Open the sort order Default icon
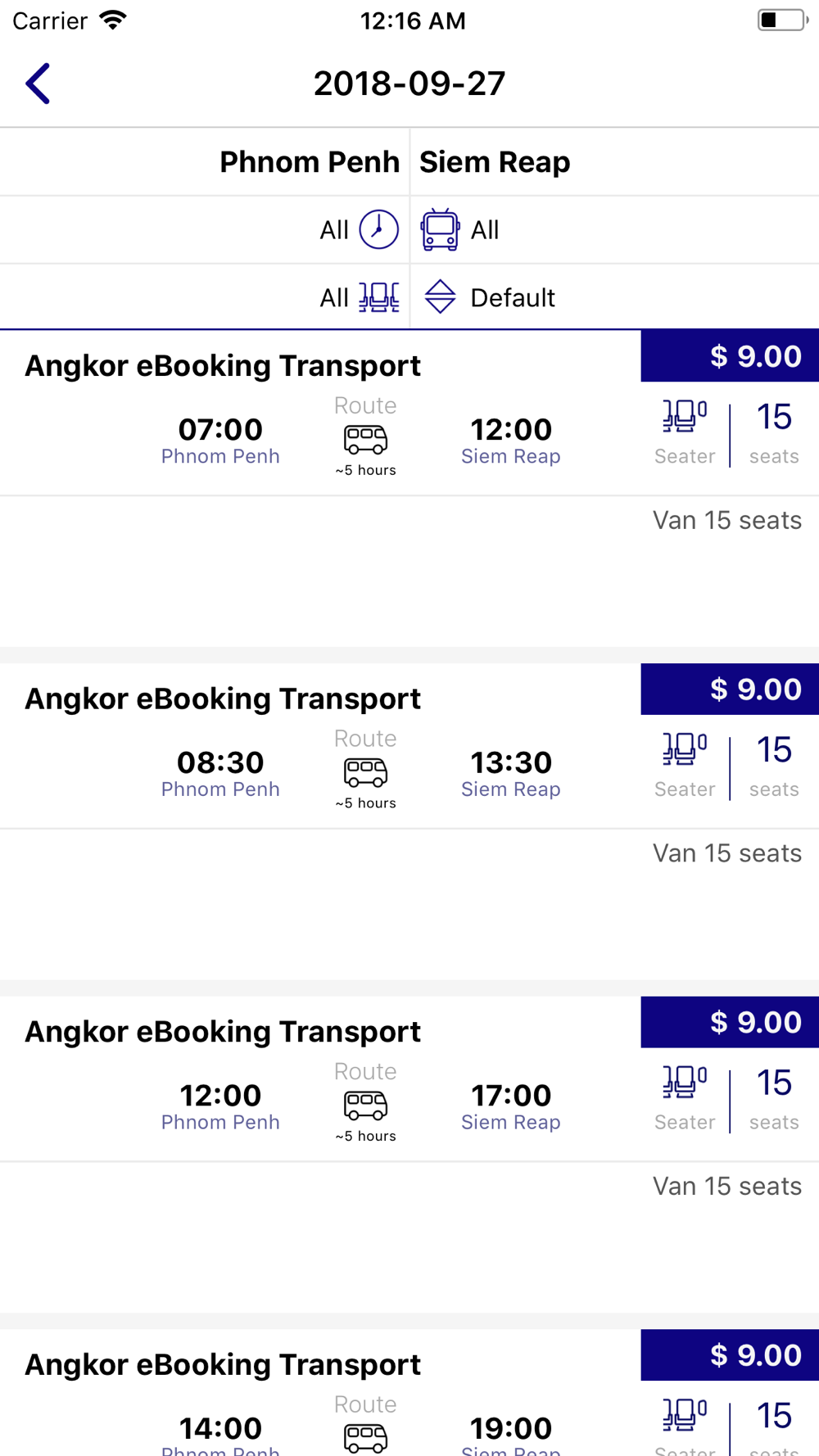819x1456 pixels. point(440,296)
